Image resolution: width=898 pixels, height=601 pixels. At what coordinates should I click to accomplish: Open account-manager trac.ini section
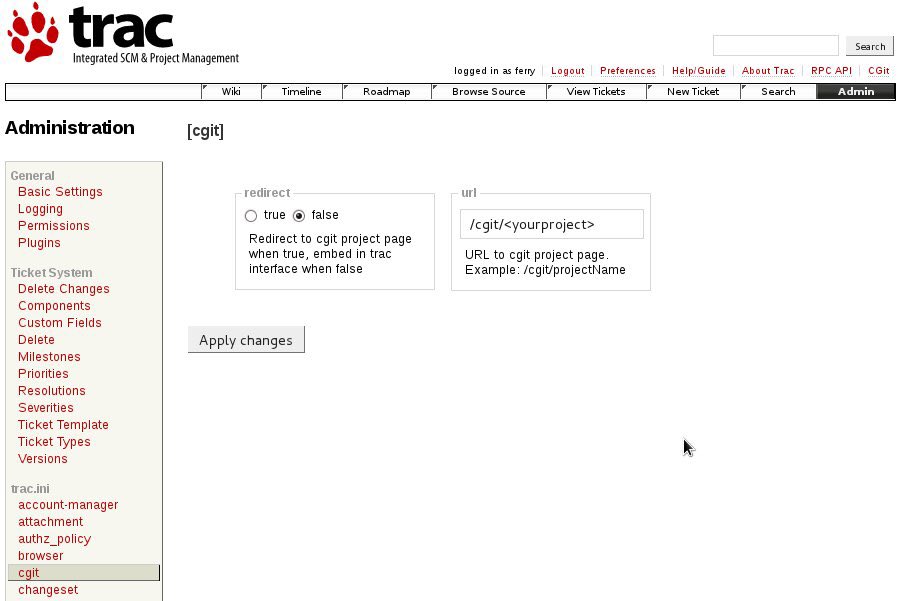point(68,505)
